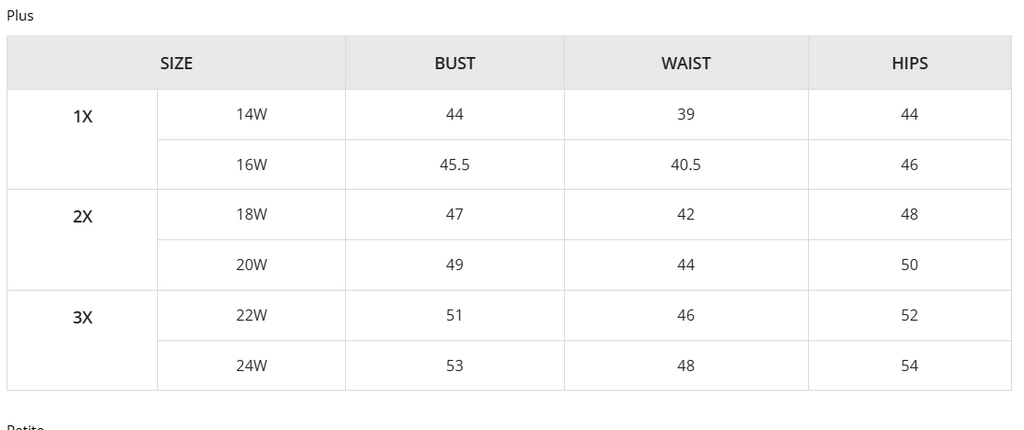
Task: Pick the 18W size cell
Action: [x=252, y=214]
